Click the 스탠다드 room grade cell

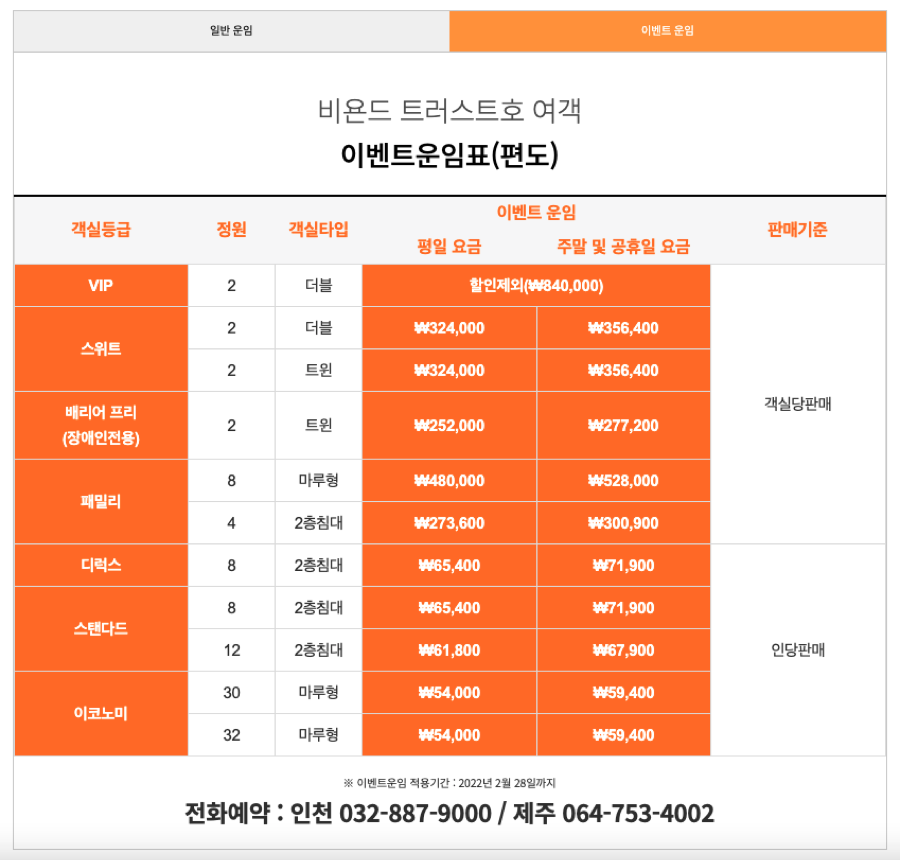coord(101,629)
